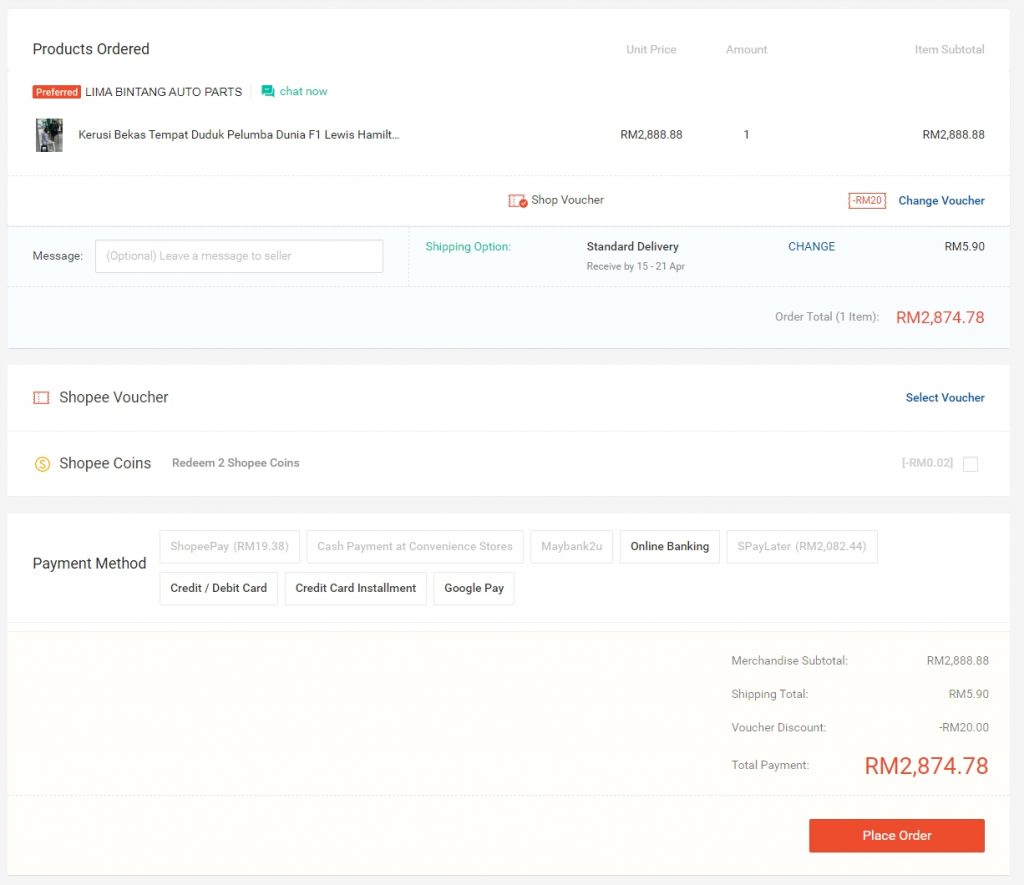The width and height of the screenshot is (1024, 885).
Task: Click the Shopee Coins coin icon
Action: [42, 464]
